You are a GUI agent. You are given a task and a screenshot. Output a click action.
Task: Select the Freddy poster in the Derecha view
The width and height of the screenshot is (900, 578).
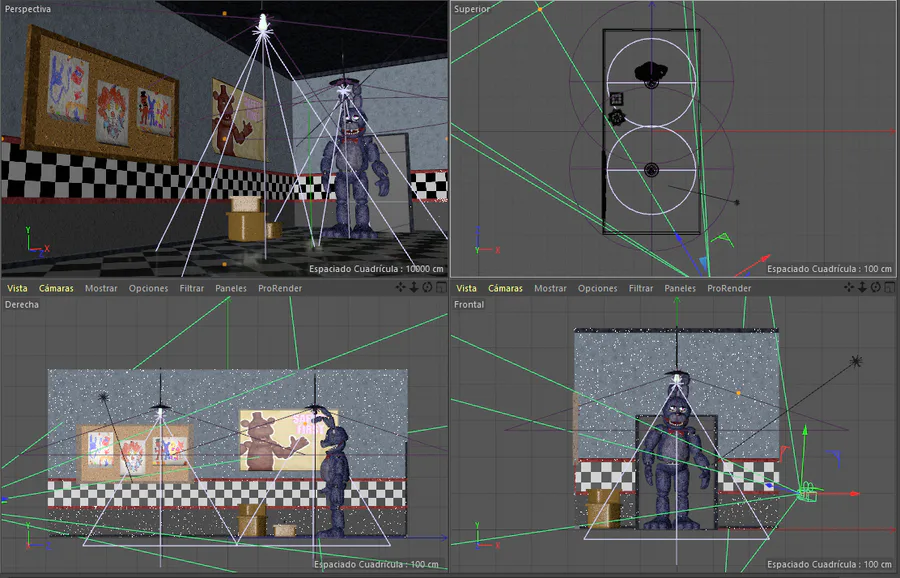pos(288,440)
